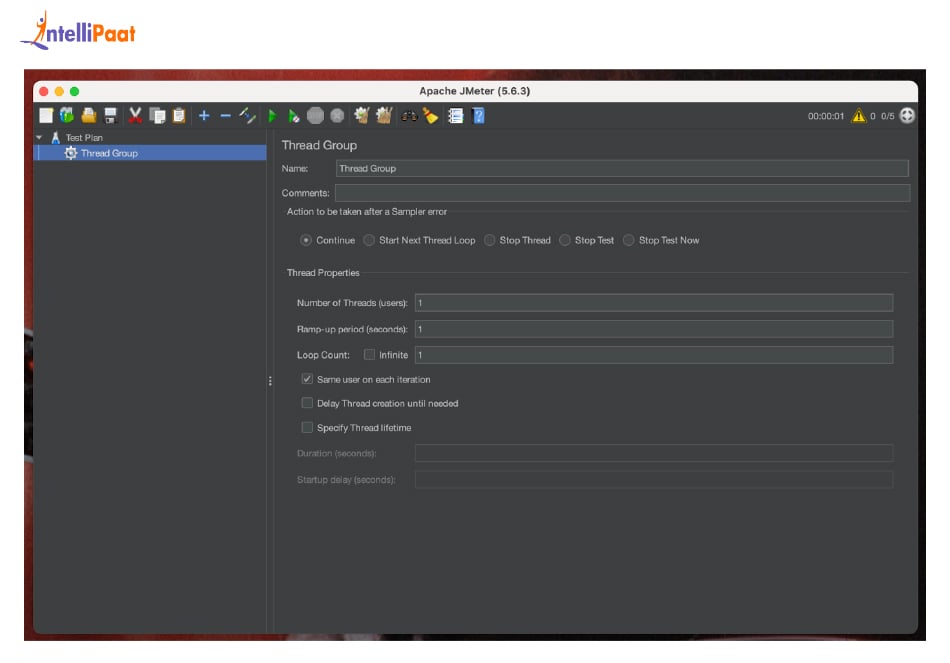Stop the test with gray octagon icon
The width and height of the screenshot is (950, 663).
pos(315,116)
